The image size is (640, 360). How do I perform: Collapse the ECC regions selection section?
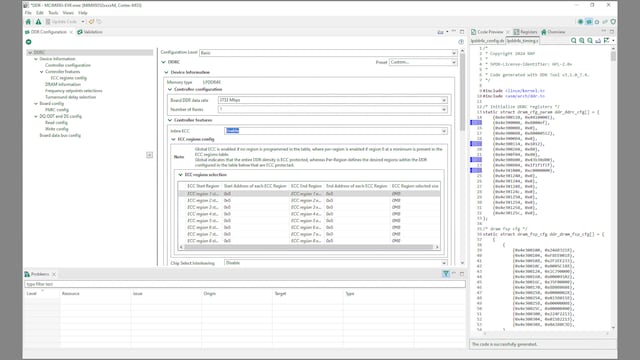(180, 175)
